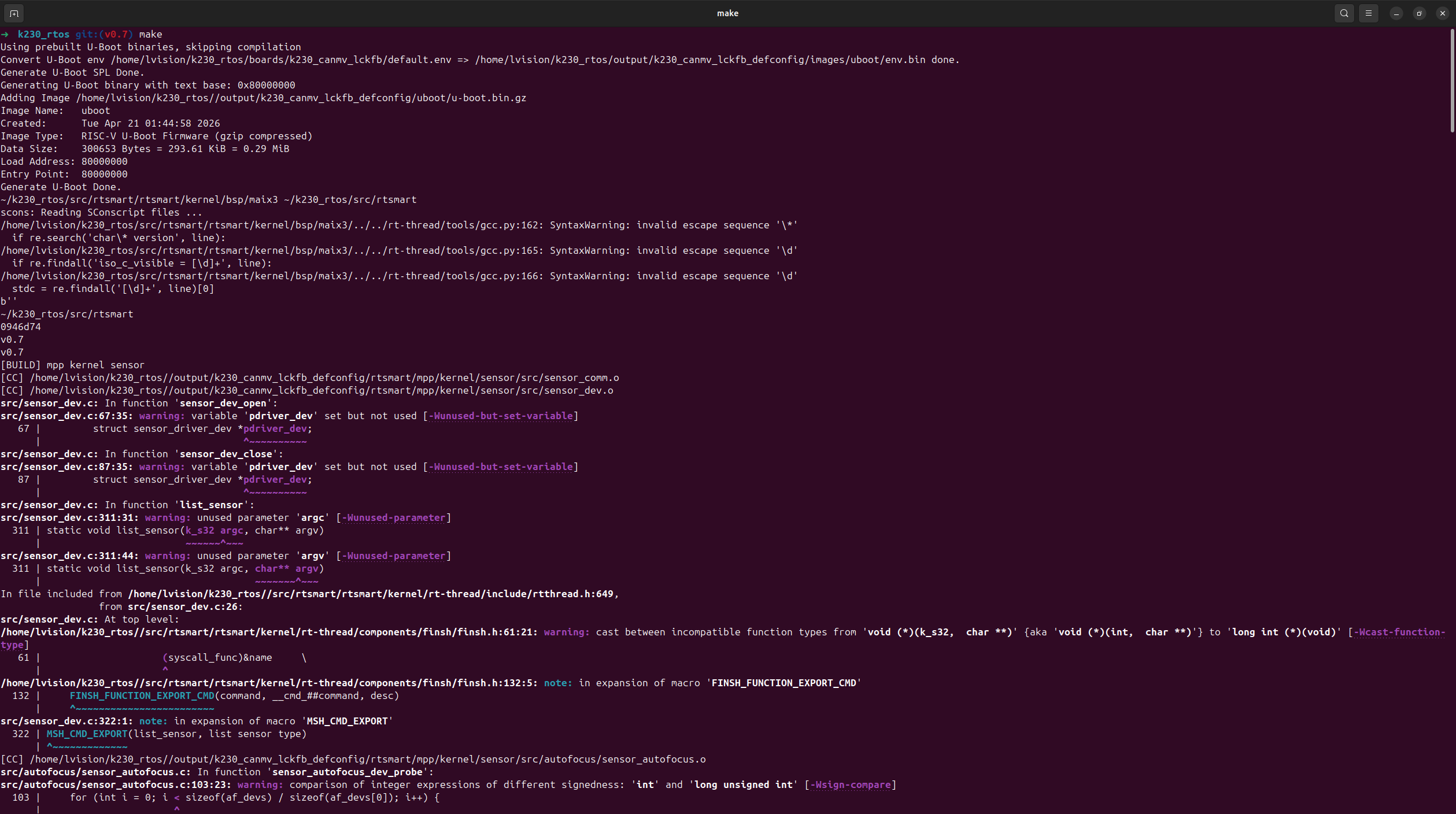Restore the terminal window size
Viewport: 1456px width, 814px height.
click(1419, 13)
